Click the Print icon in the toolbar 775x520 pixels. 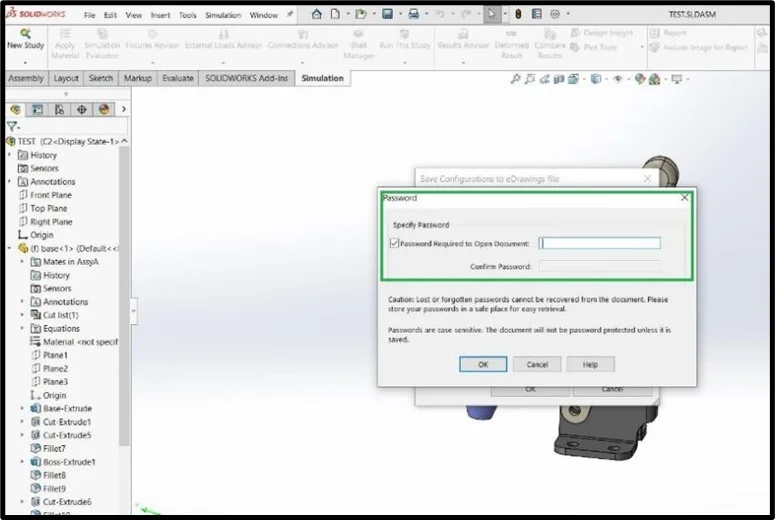click(414, 14)
